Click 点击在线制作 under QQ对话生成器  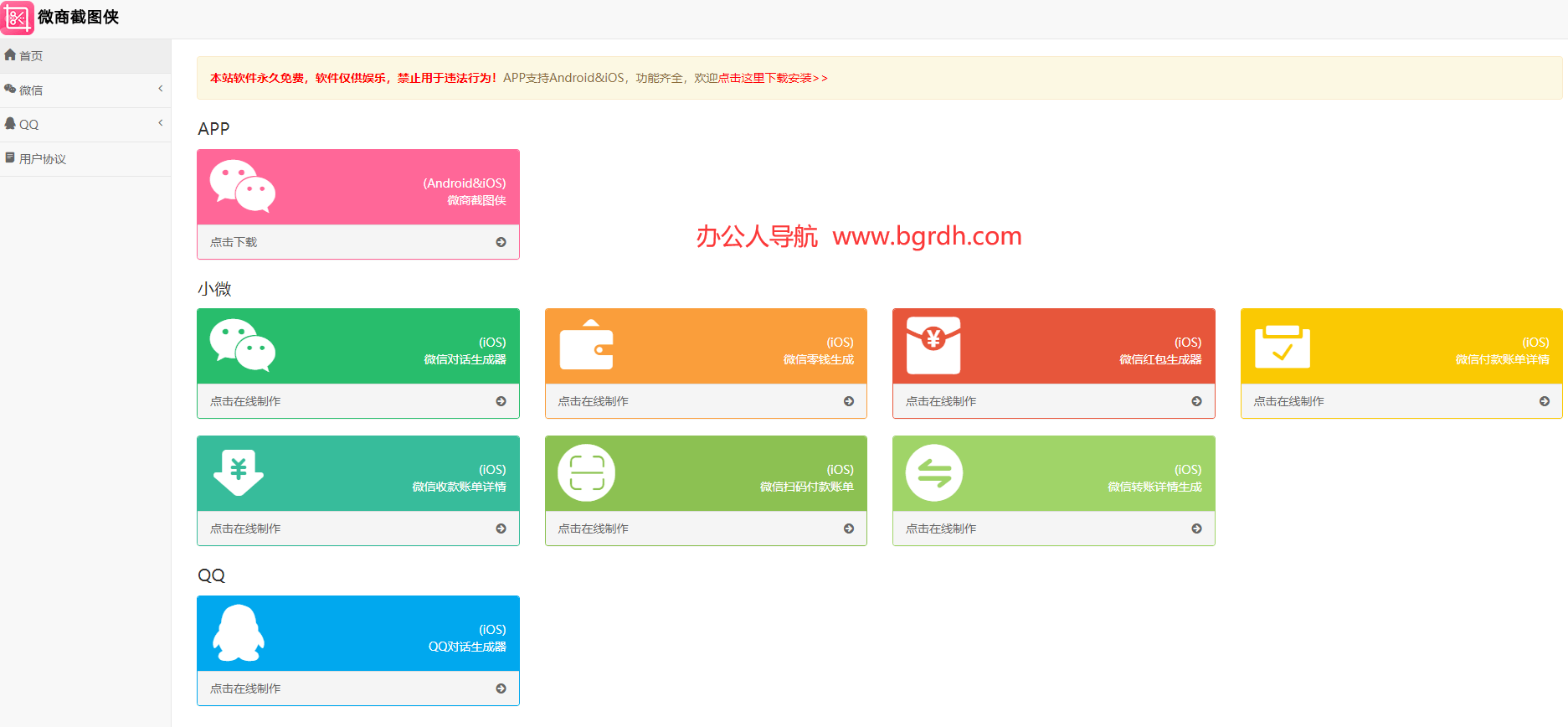click(245, 688)
